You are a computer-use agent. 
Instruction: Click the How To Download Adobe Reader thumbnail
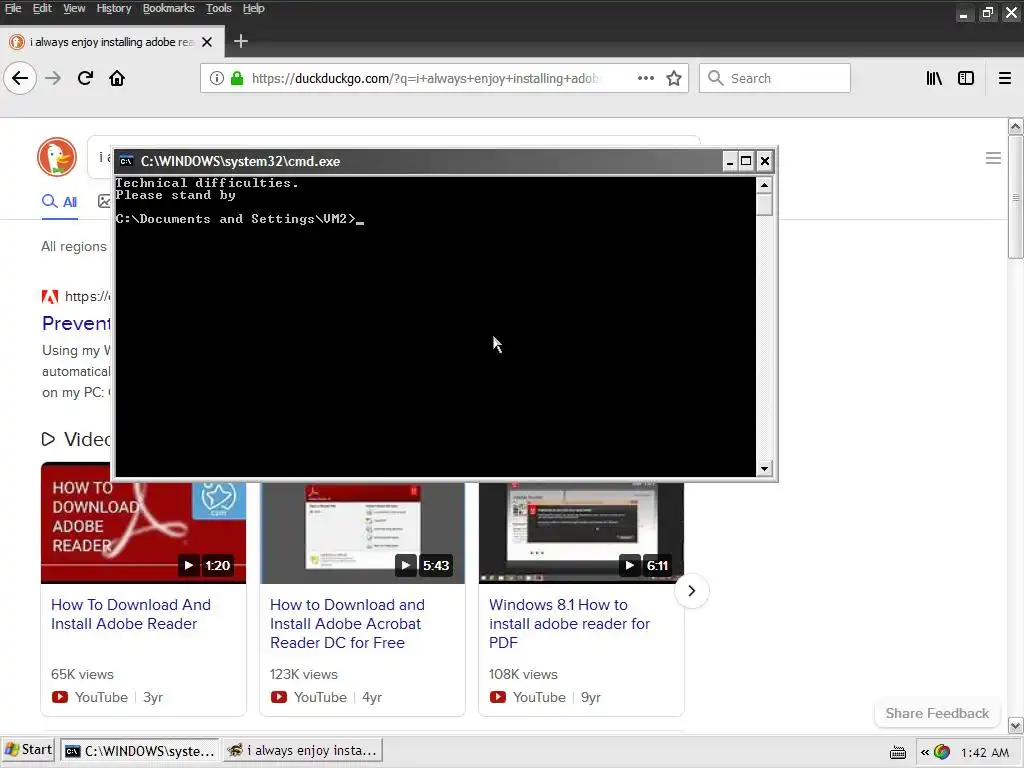tap(143, 532)
